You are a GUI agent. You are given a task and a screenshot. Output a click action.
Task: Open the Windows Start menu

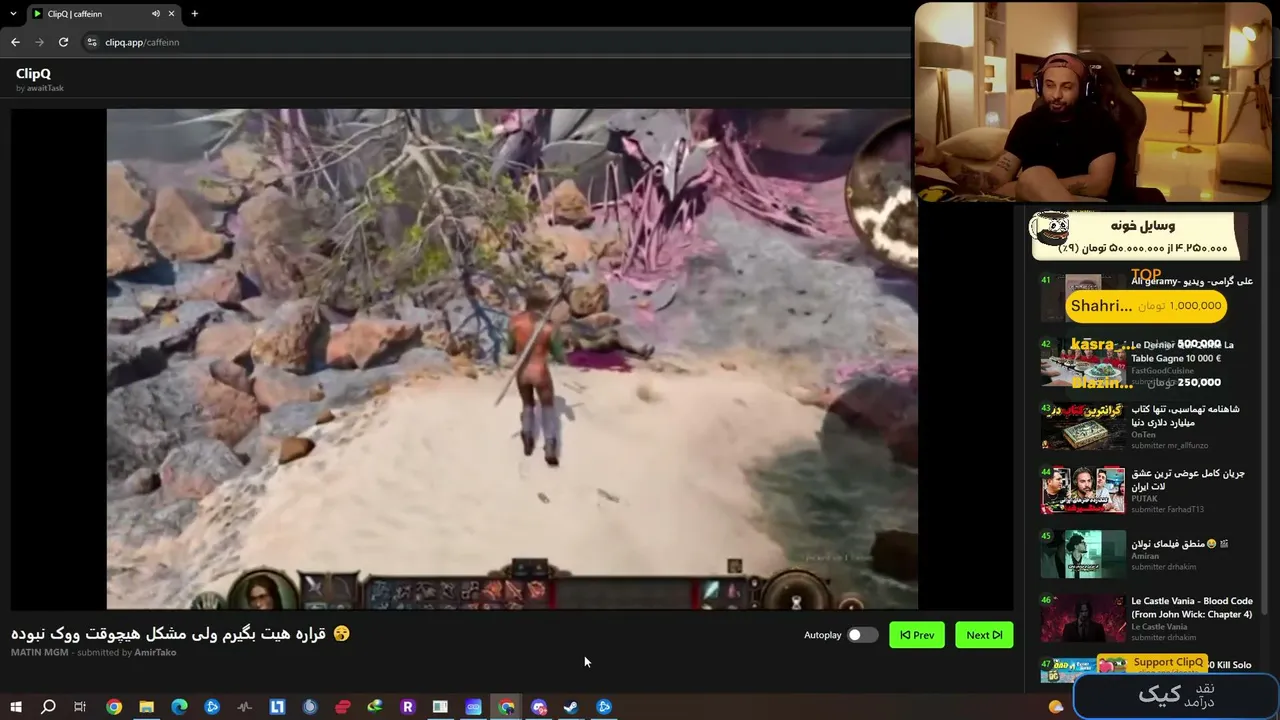pos(16,707)
